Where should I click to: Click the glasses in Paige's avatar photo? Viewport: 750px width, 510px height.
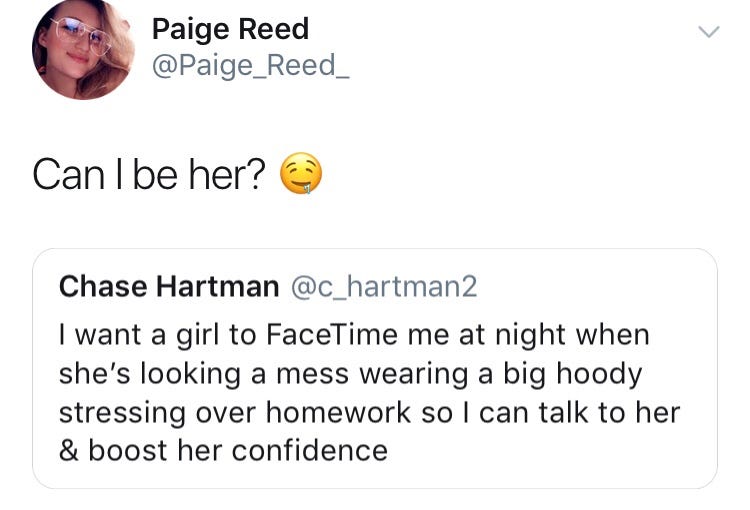click(x=82, y=32)
